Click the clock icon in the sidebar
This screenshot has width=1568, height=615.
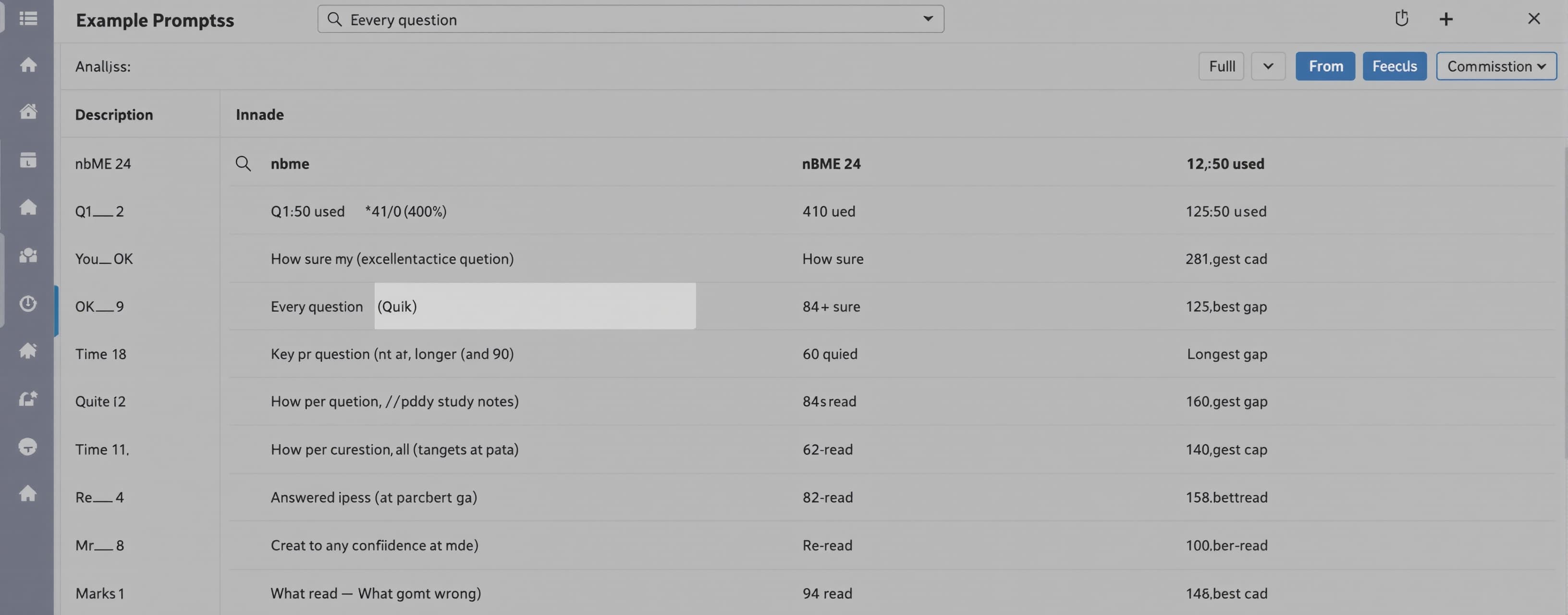(28, 303)
